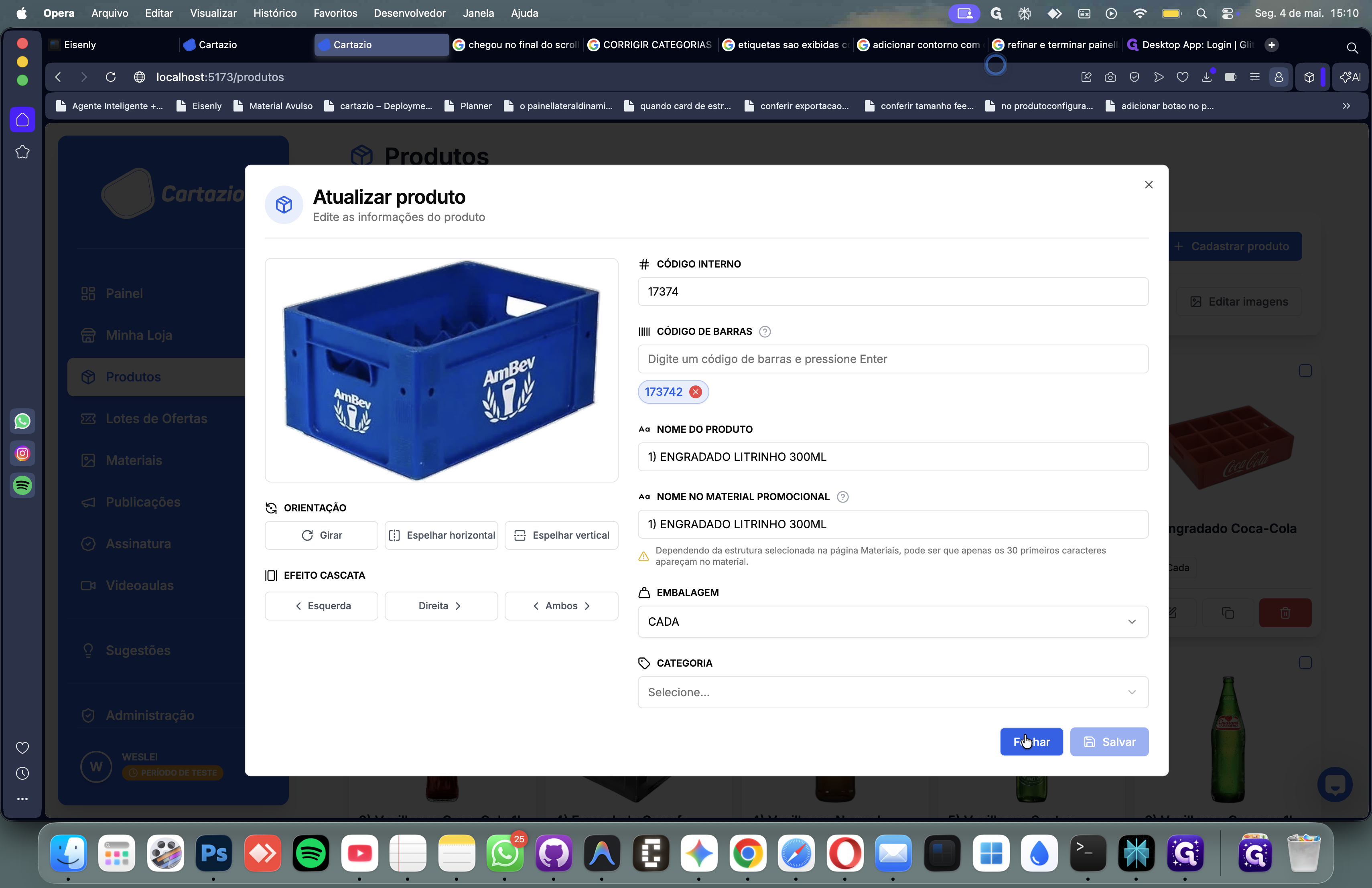
Task: Switch to Desktop App Login tab
Action: tap(1190, 45)
